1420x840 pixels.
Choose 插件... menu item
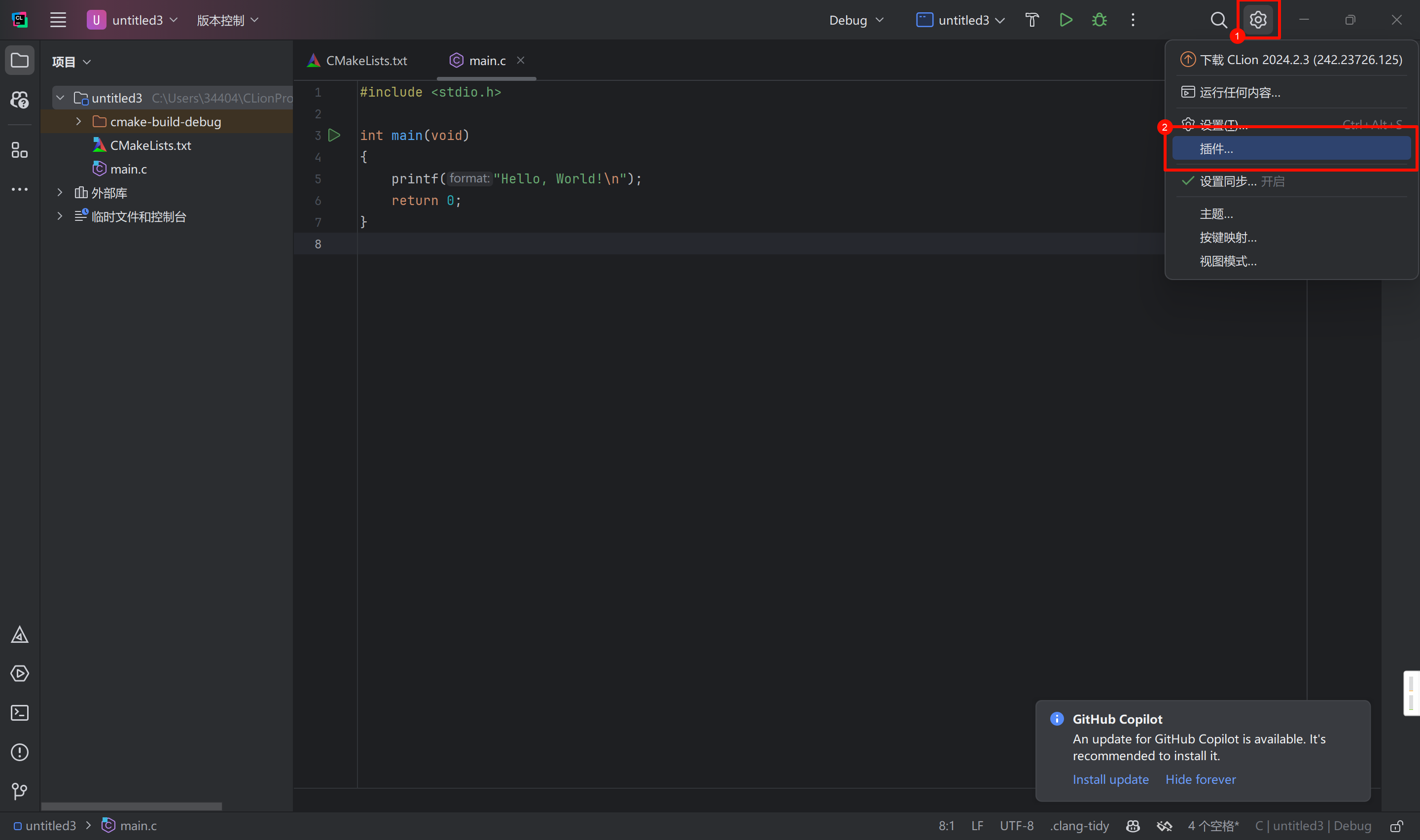pyautogui.click(x=1291, y=149)
